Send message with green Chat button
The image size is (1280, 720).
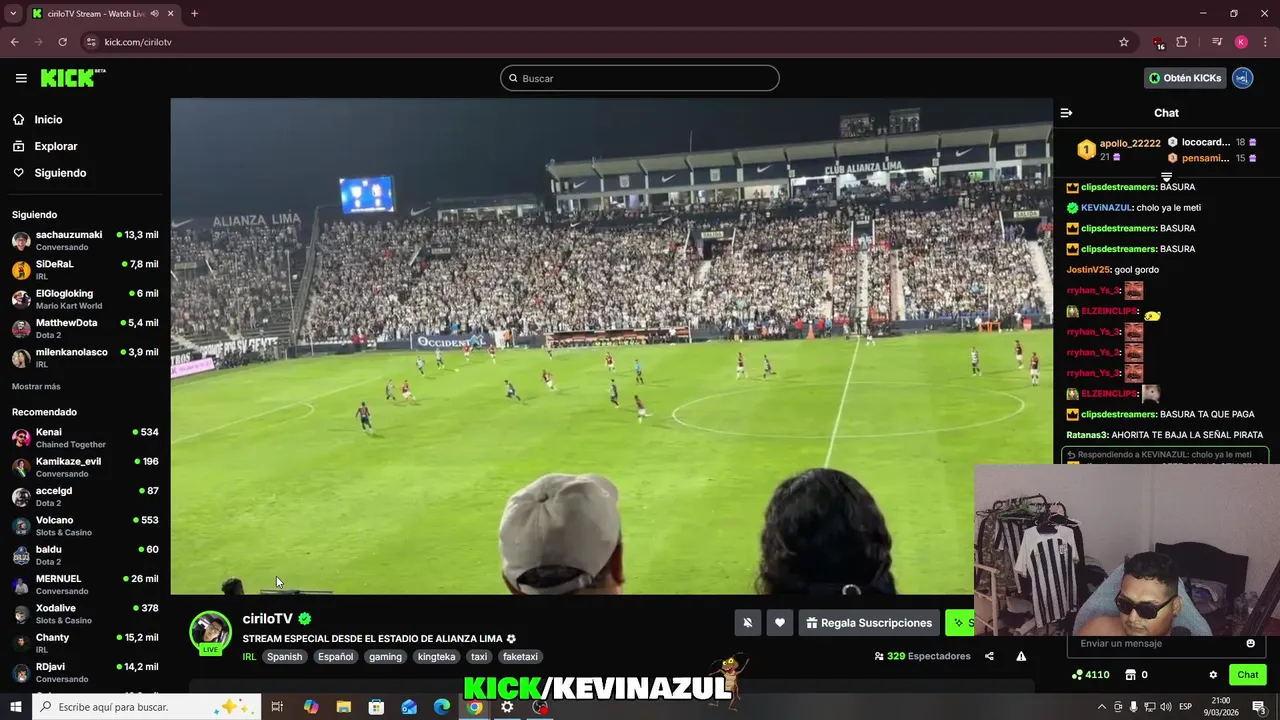(x=1248, y=675)
